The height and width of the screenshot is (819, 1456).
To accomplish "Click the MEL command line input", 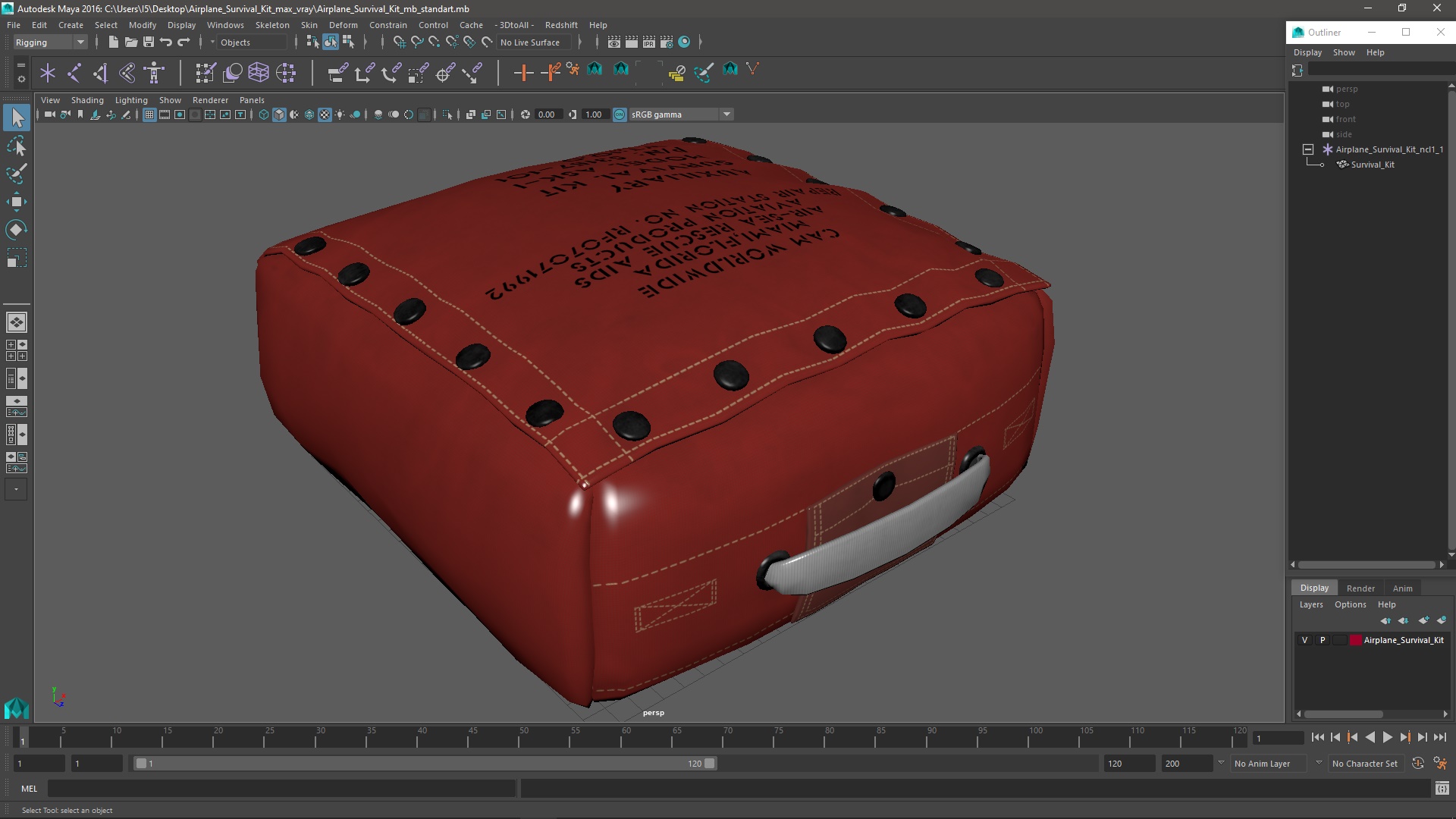I will point(282,789).
